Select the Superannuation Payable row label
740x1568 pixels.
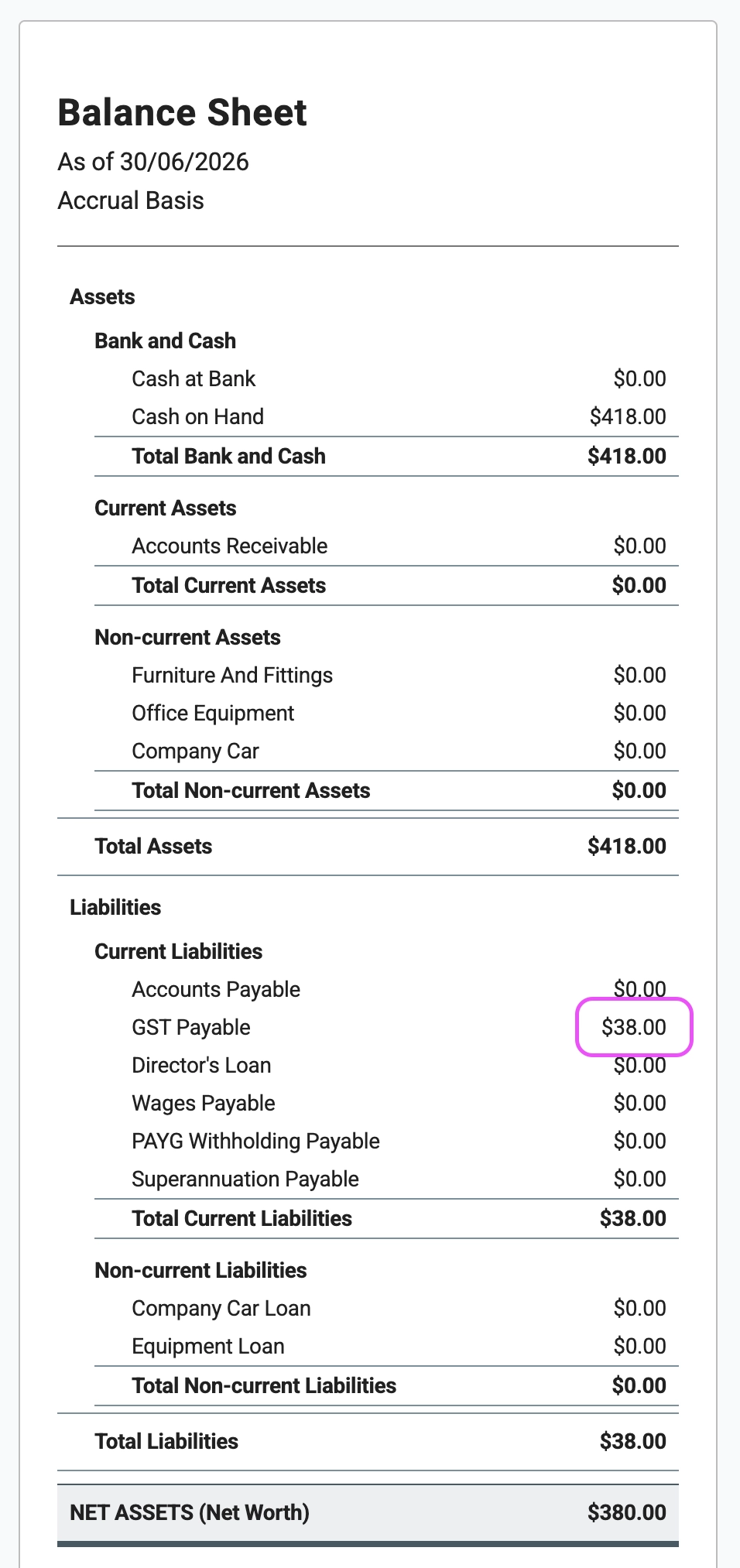pyautogui.click(x=245, y=1179)
